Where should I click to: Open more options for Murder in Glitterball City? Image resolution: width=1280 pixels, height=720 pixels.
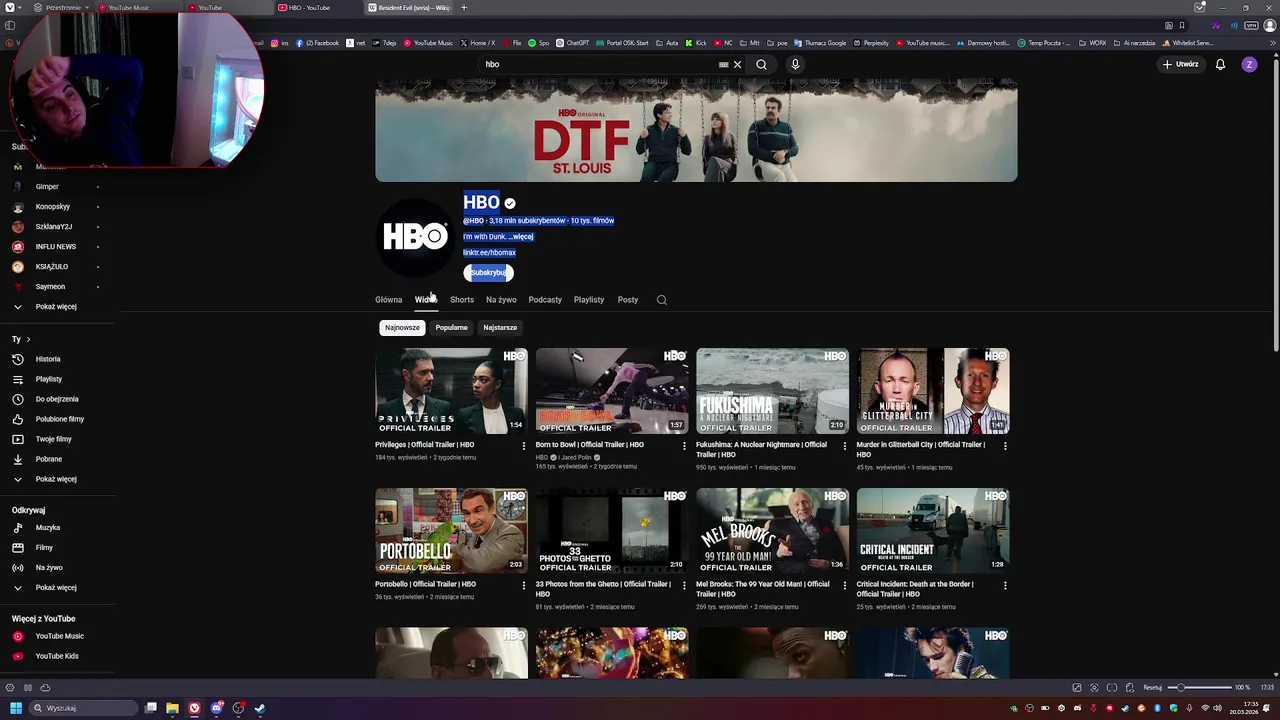pos(1005,446)
